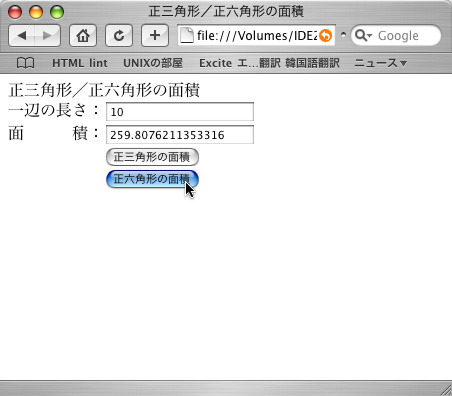
Task: Go back with the left arrow button
Action: point(22,35)
